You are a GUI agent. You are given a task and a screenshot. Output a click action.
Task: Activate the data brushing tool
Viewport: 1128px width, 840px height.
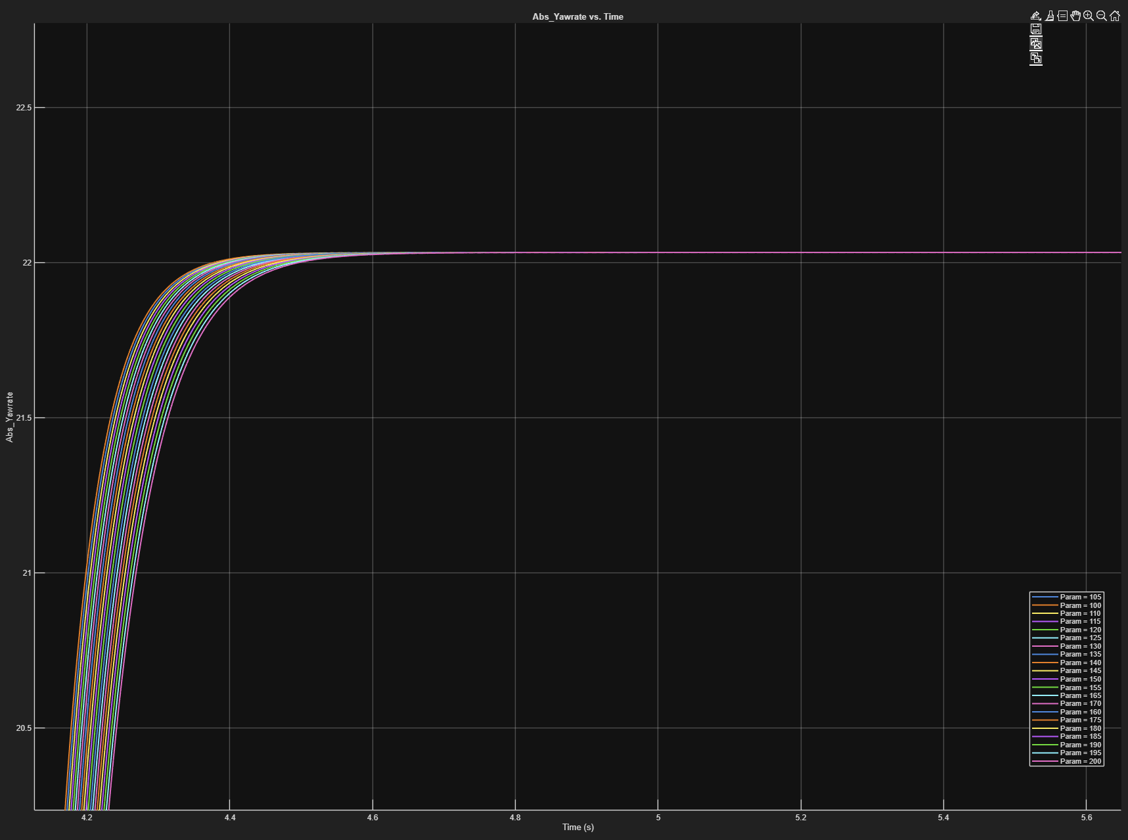(1050, 16)
